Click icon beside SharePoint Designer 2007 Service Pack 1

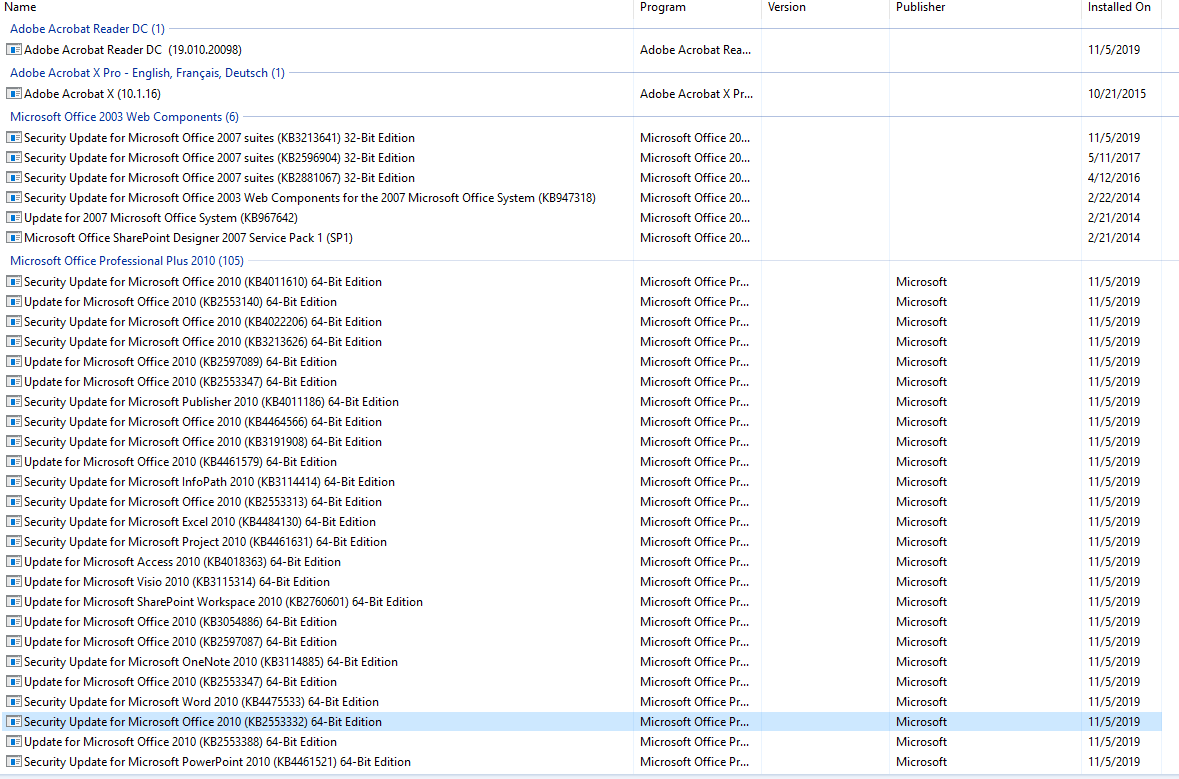point(14,238)
